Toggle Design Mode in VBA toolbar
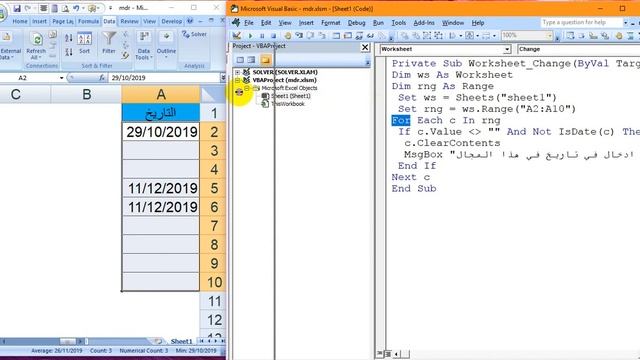The height and width of the screenshot is (360, 640). click(237, 36)
